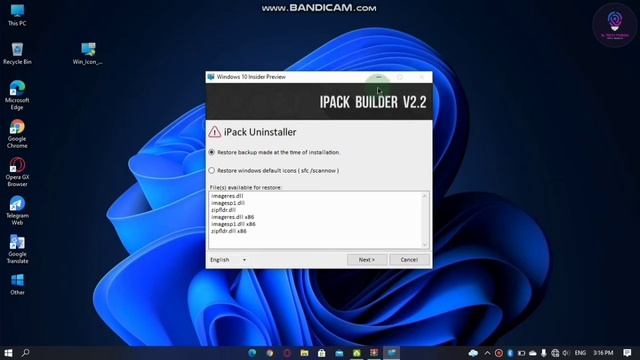This screenshot has height=360, width=640.
Task: Click the red recording tray icon
Action: pos(499,353)
